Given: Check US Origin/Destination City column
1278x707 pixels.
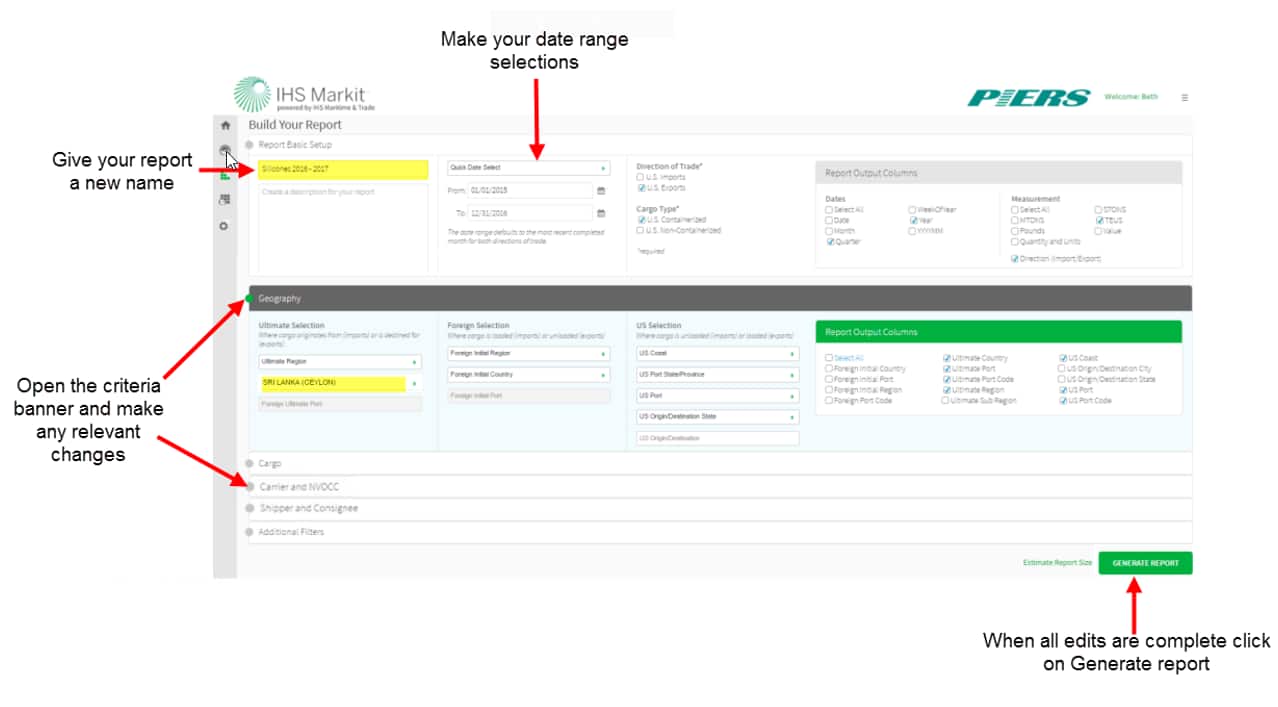Looking at the screenshot, I should [1063, 369].
